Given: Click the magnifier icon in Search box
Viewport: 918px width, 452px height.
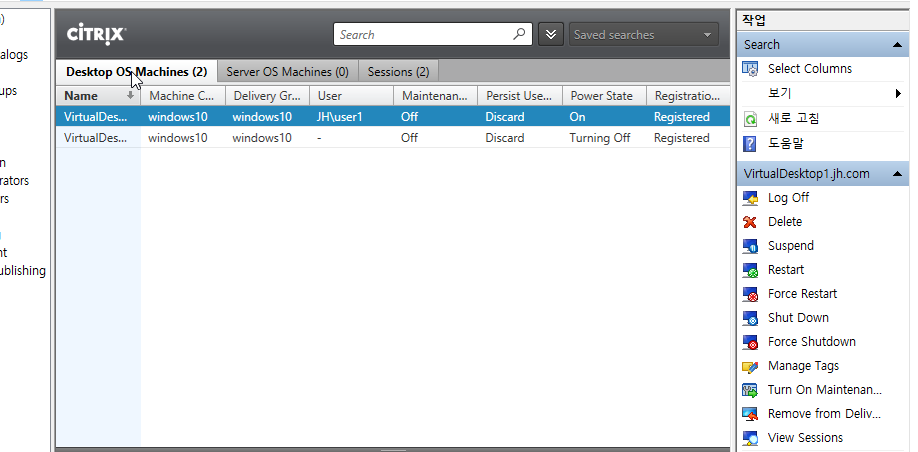Looking at the screenshot, I should tap(519, 34).
